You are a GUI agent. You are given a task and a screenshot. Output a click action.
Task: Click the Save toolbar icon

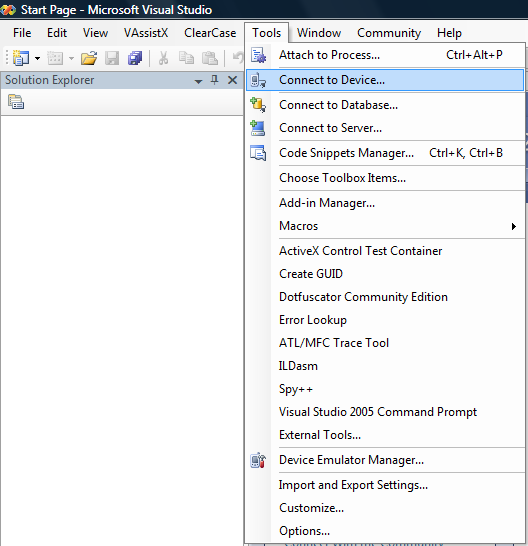112,58
